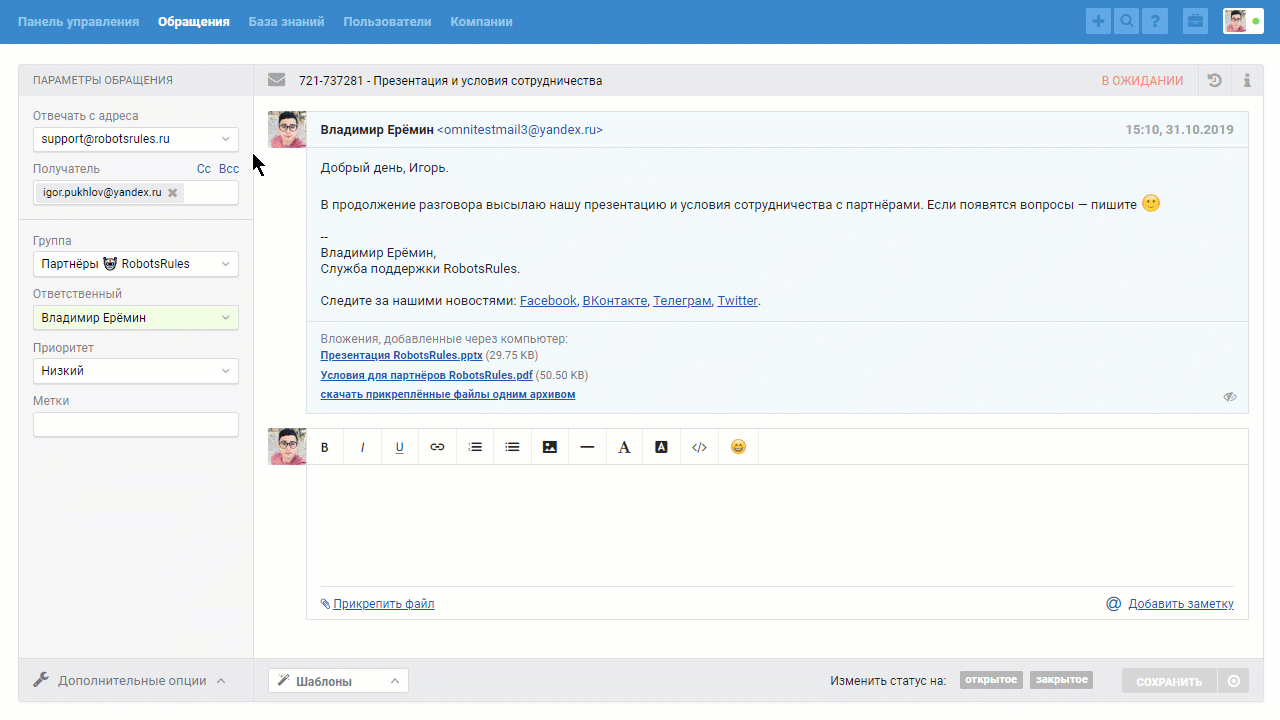Open the "Приоритет" dropdown set to Низкий
The height and width of the screenshot is (720, 1280).
(136, 371)
